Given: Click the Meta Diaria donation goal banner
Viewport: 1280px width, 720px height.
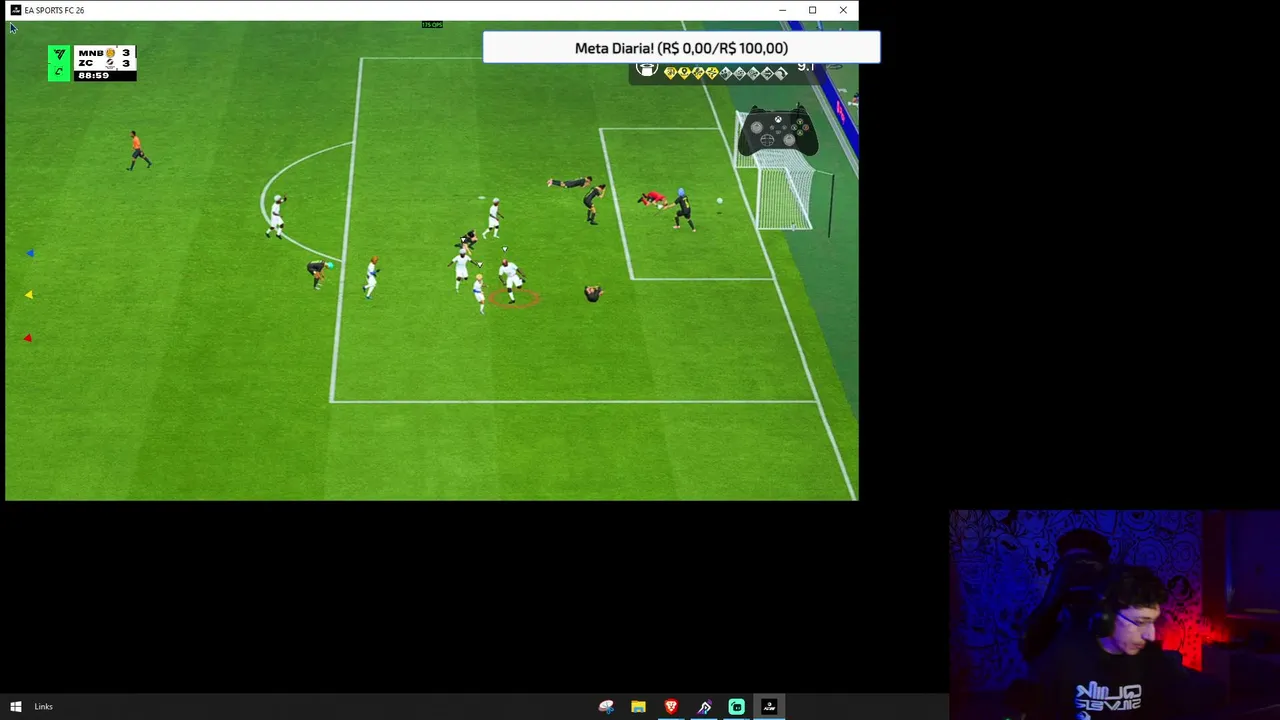Looking at the screenshot, I should 681,48.
